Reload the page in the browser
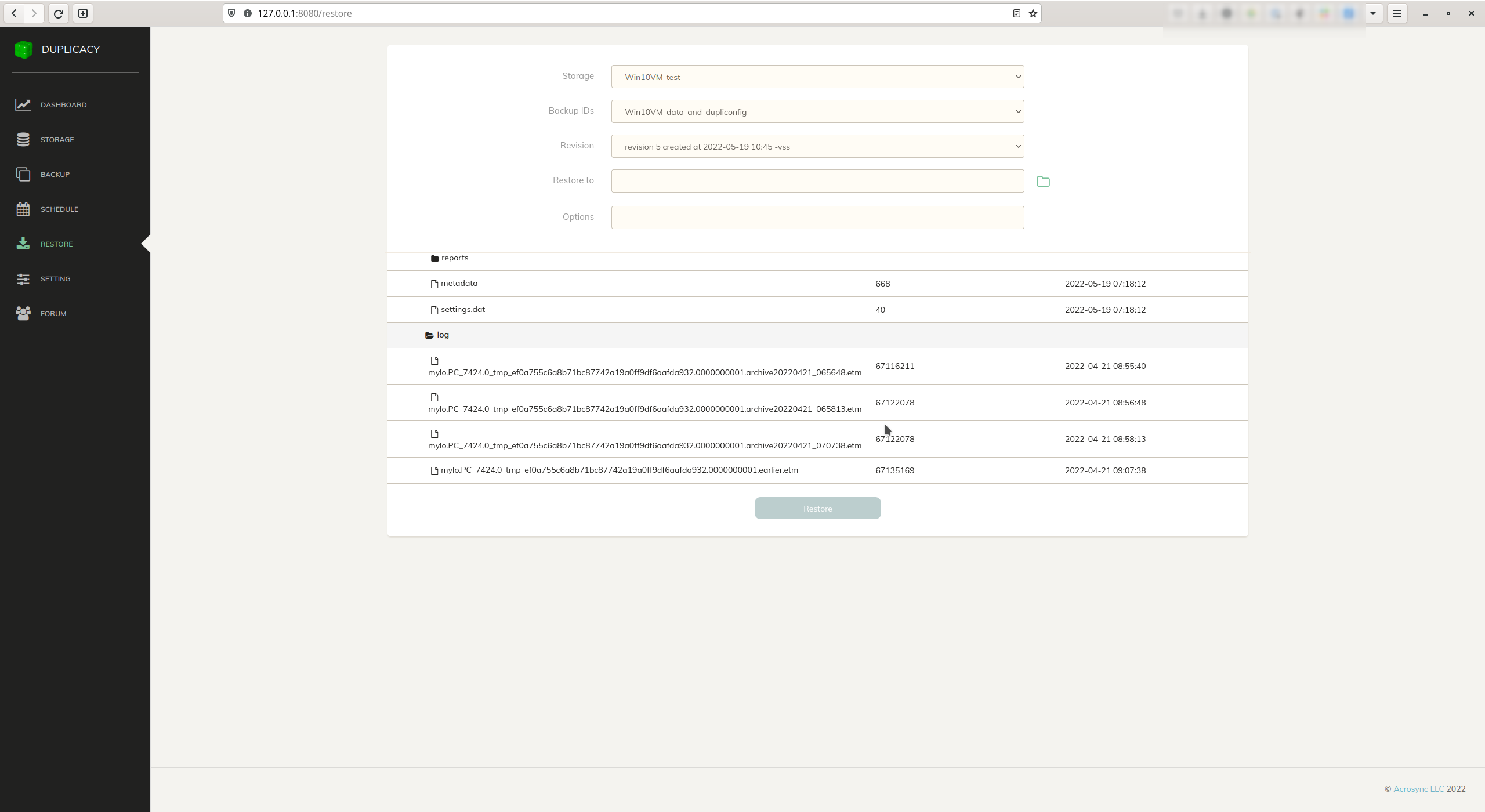Screen dimensions: 1485x812 pos(58,13)
